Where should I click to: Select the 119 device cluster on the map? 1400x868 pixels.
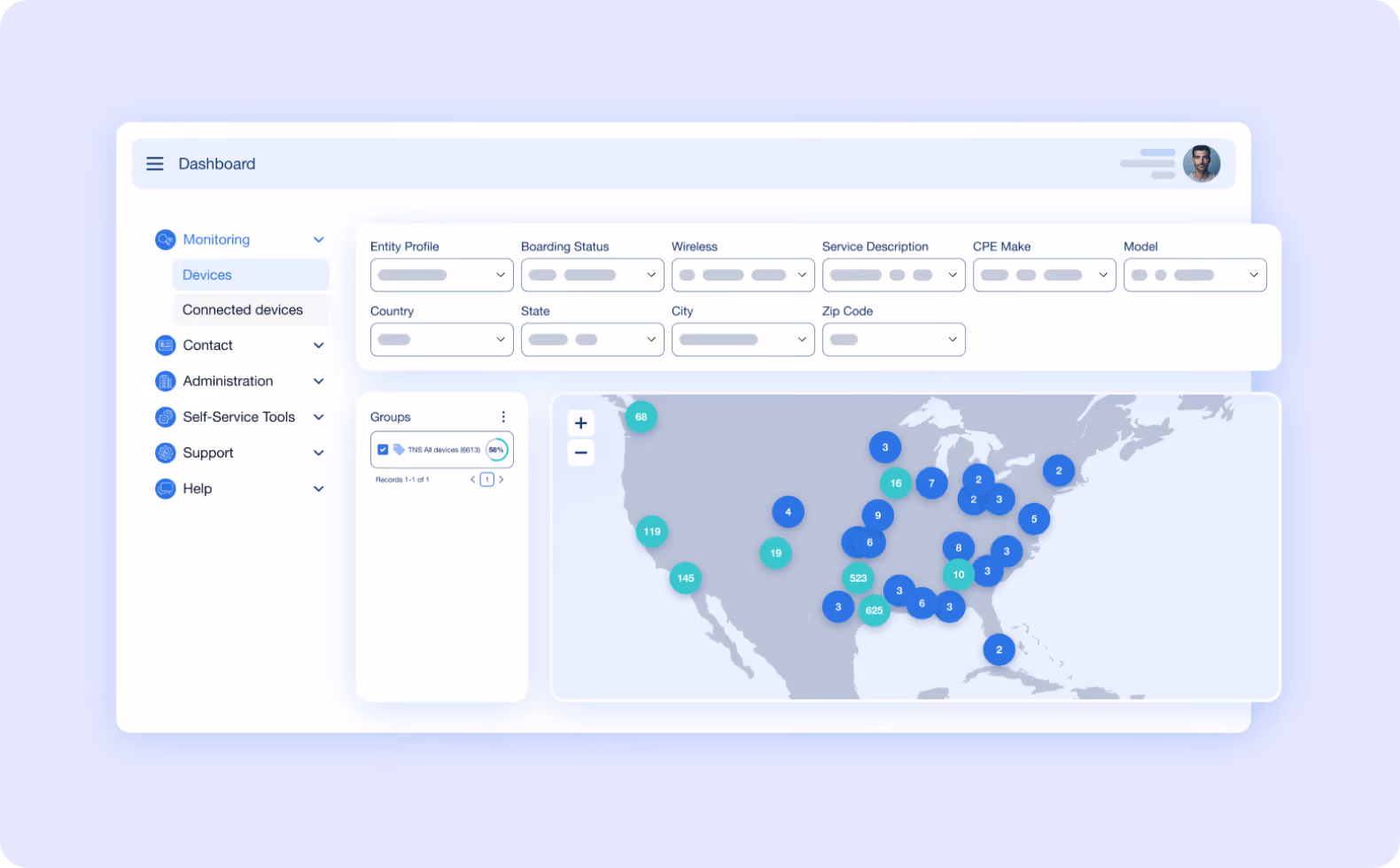click(652, 531)
